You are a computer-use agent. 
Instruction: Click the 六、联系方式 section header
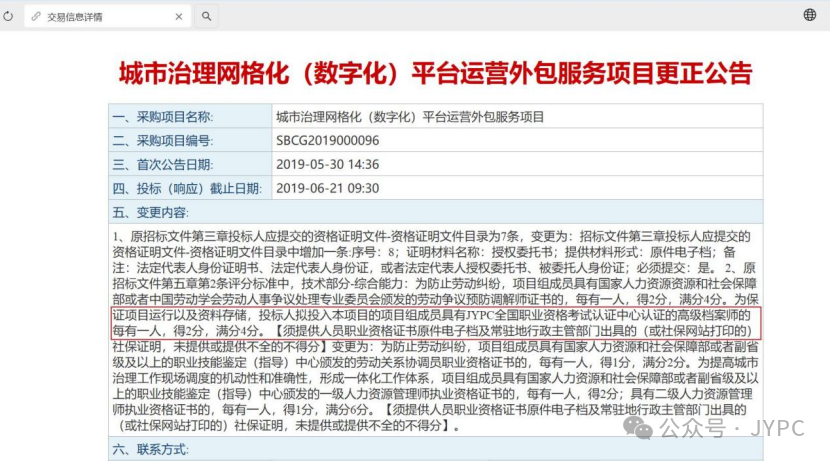coord(151,452)
